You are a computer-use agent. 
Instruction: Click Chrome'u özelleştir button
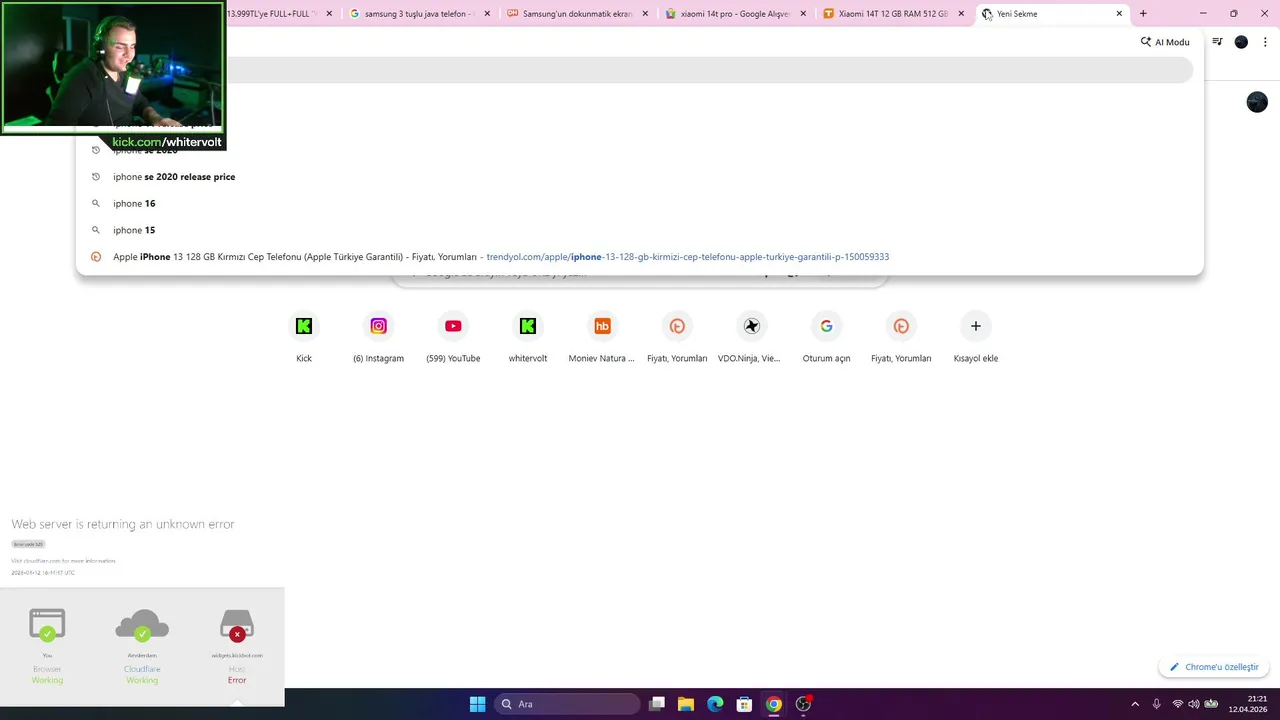tap(1214, 667)
